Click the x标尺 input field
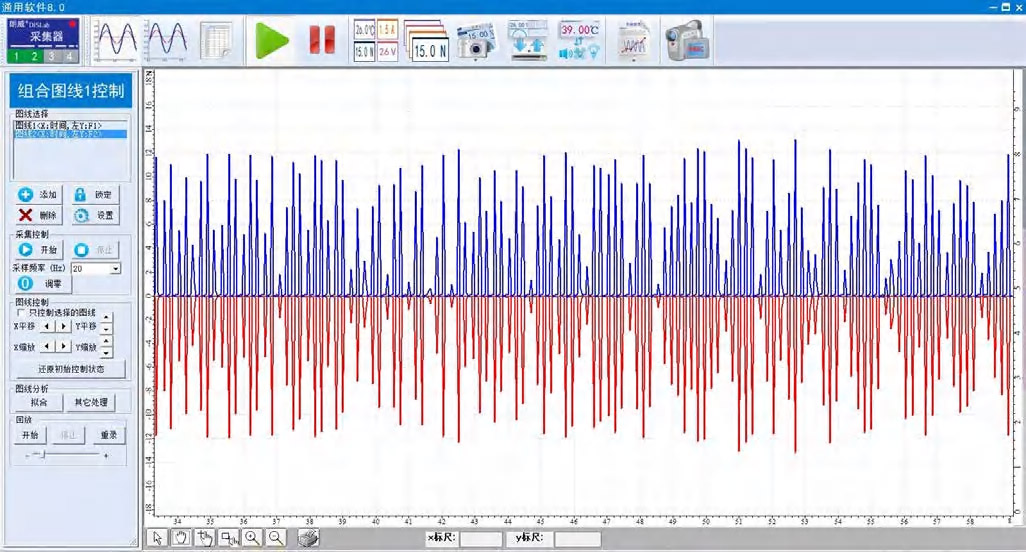 [x=481, y=539]
